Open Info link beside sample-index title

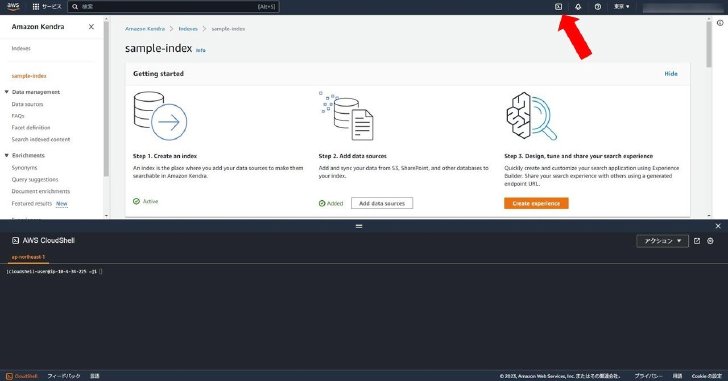click(x=201, y=50)
